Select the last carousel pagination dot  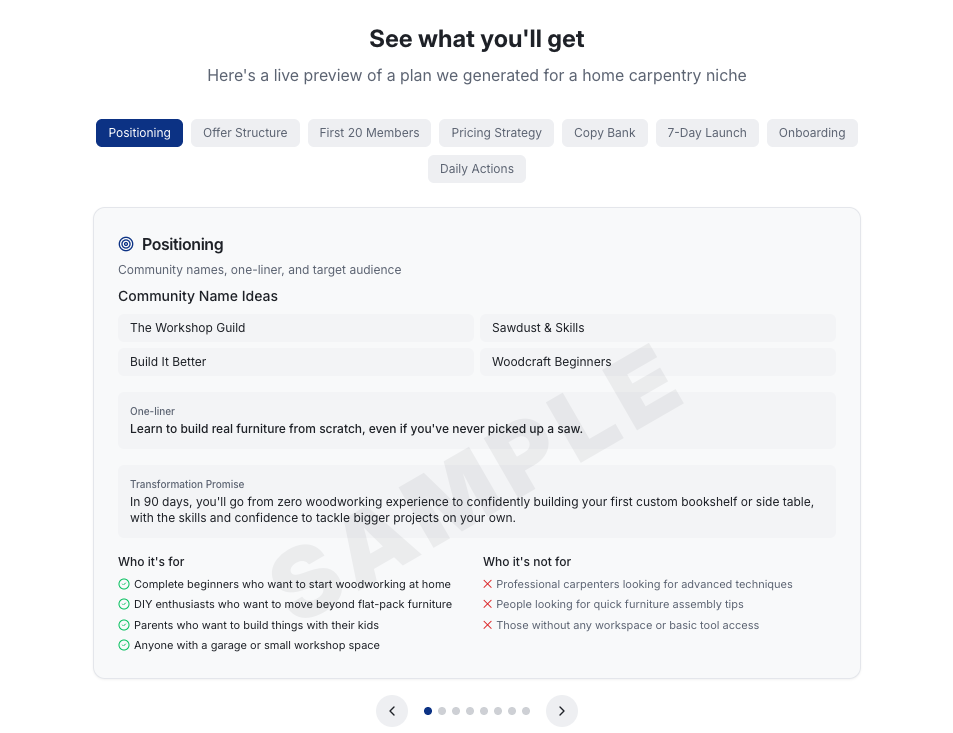[x=526, y=711]
